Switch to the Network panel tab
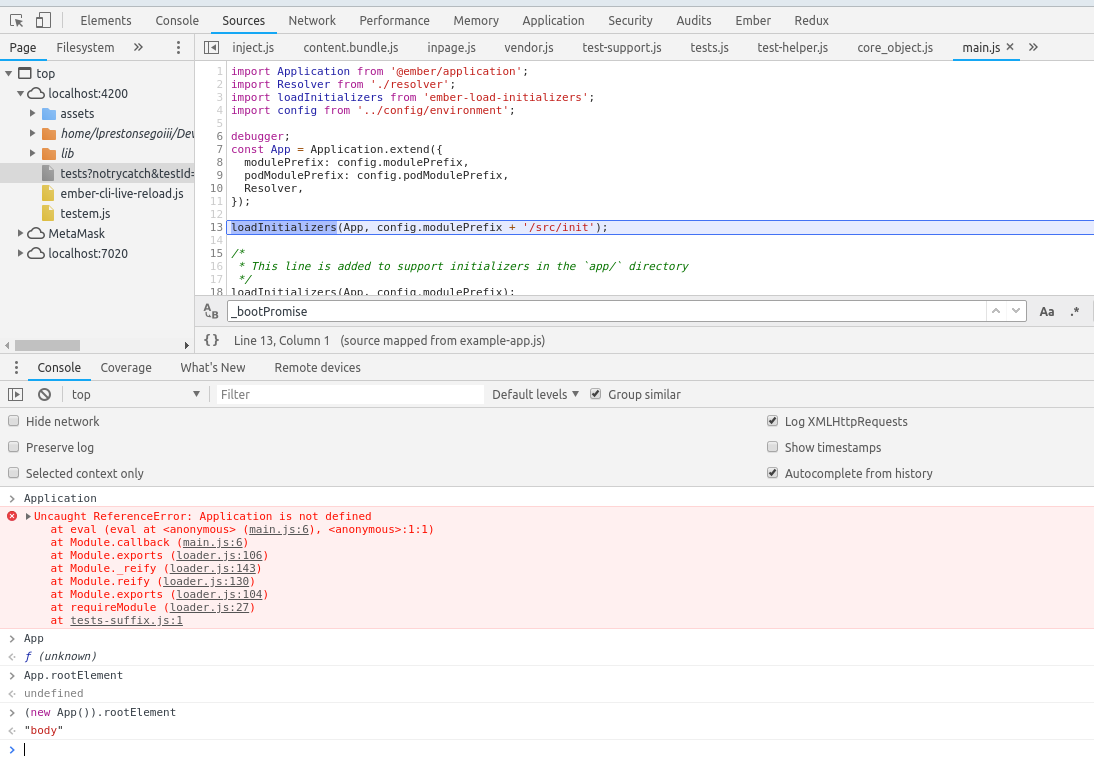This screenshot has width=1094, height=758. (312, 21)
